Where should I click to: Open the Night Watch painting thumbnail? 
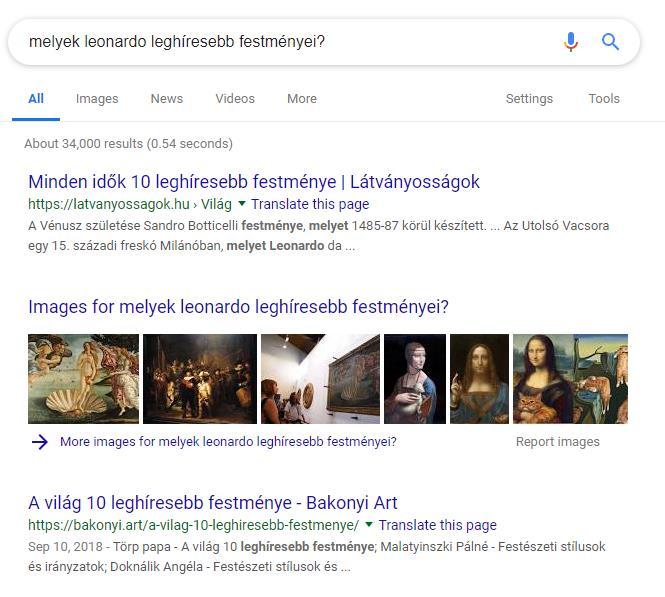[200, 379]
